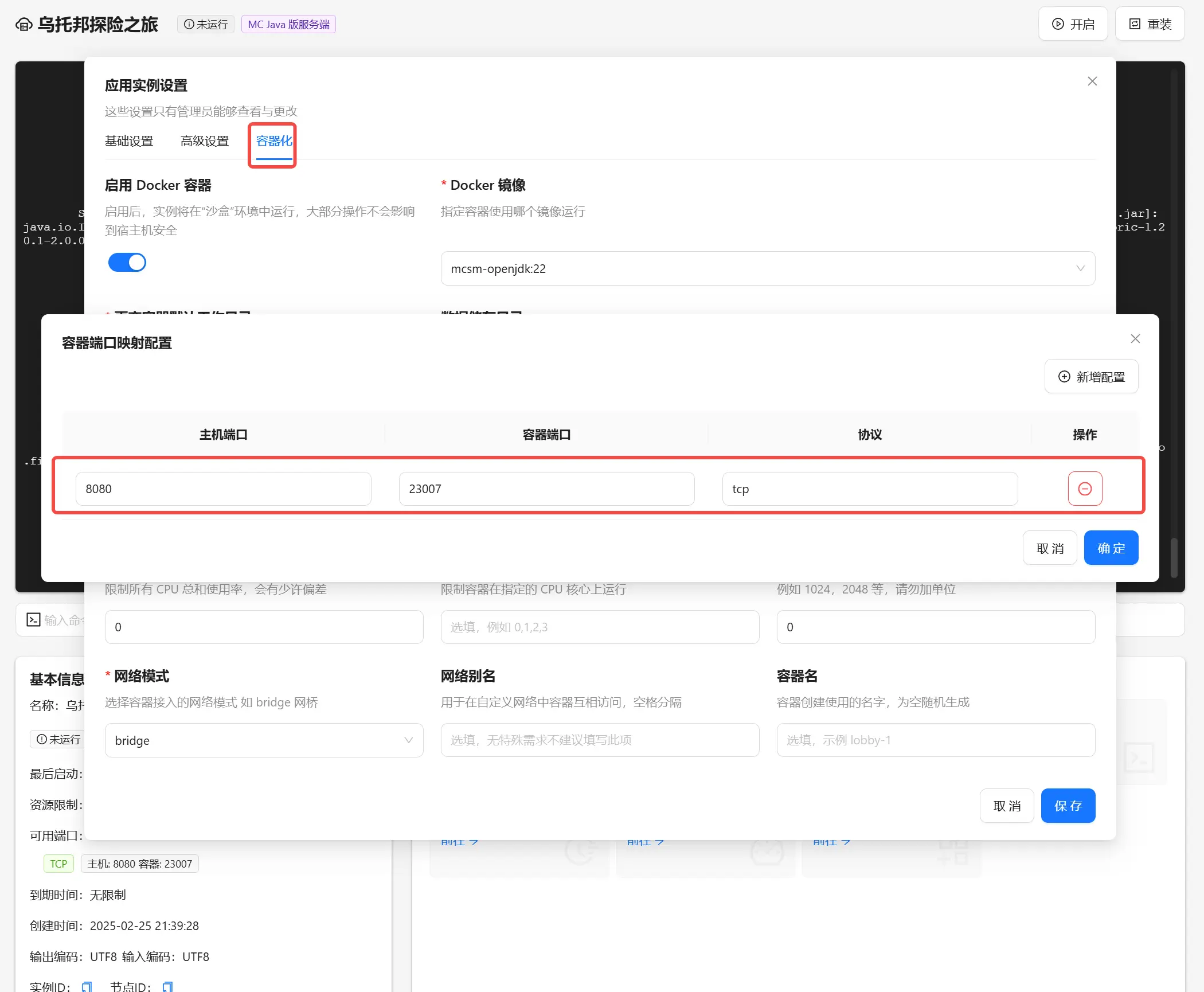Screen dimensions: 1204x992
Task: Switch to the 基础设置 tab
Action: point(129,141)
